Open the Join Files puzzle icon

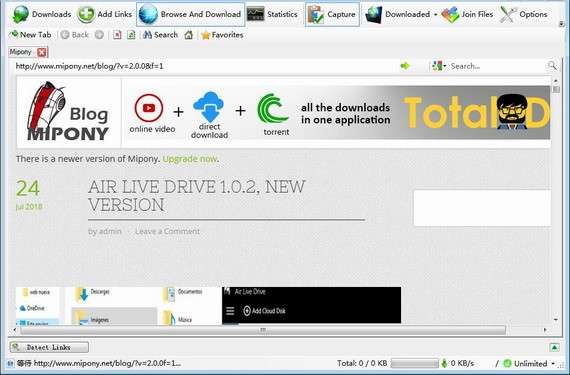450,15
